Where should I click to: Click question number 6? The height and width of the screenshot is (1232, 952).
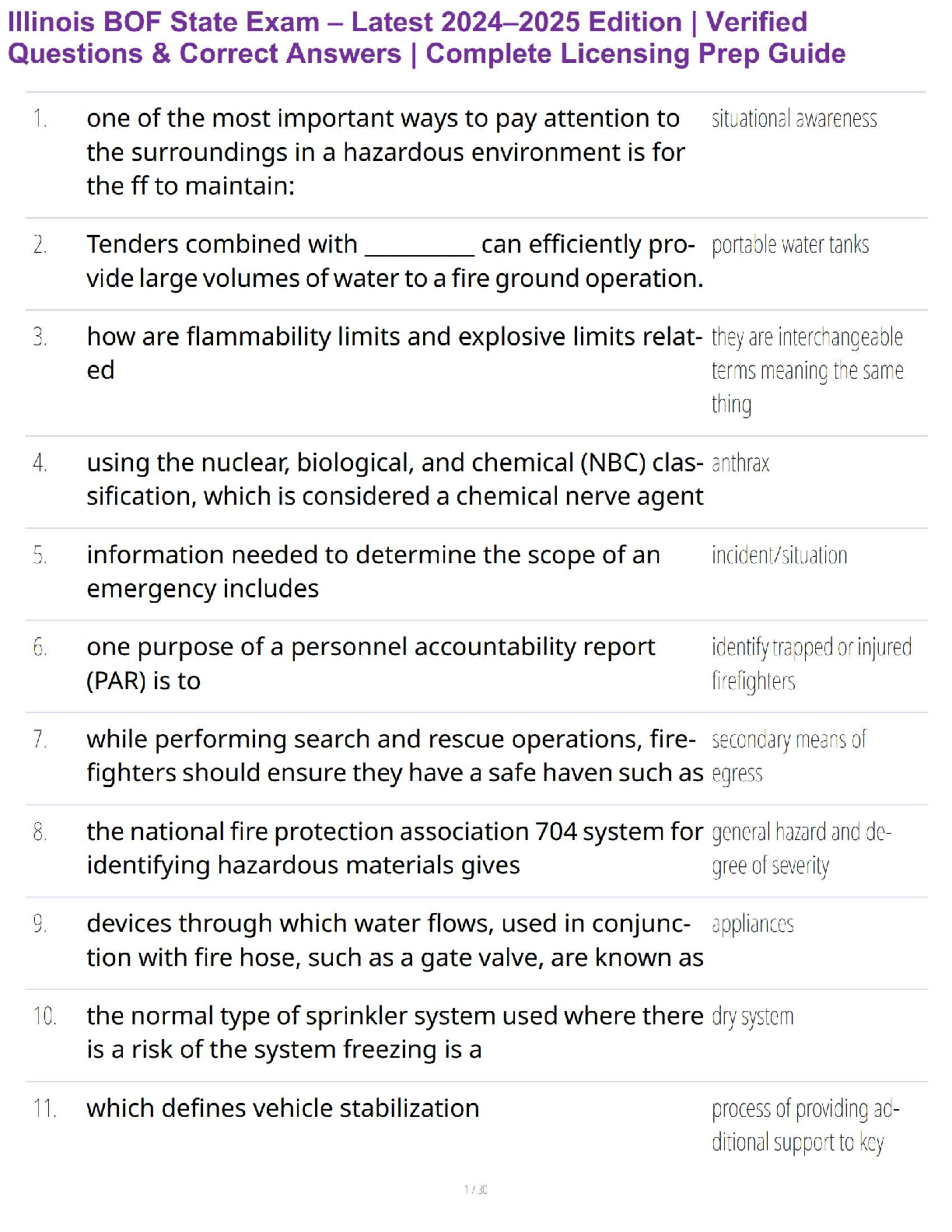tap(40, 647)
